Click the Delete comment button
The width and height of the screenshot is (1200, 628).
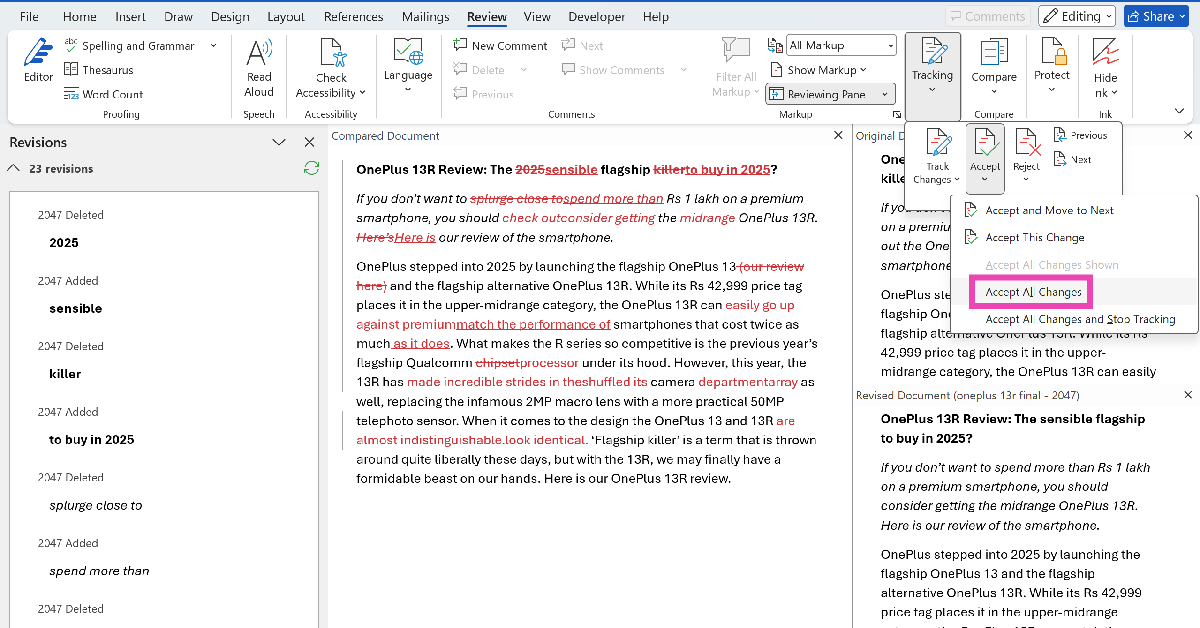click(479, 70)
